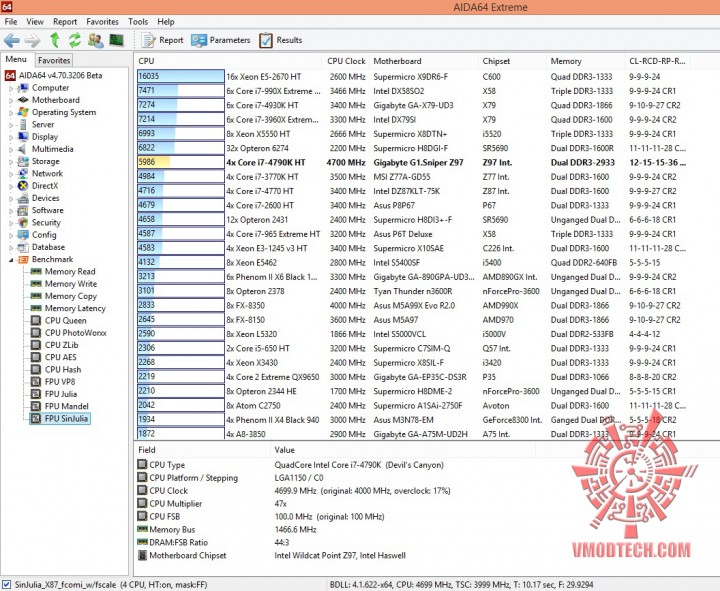Click the Field column header

click(x=202, y=450)
